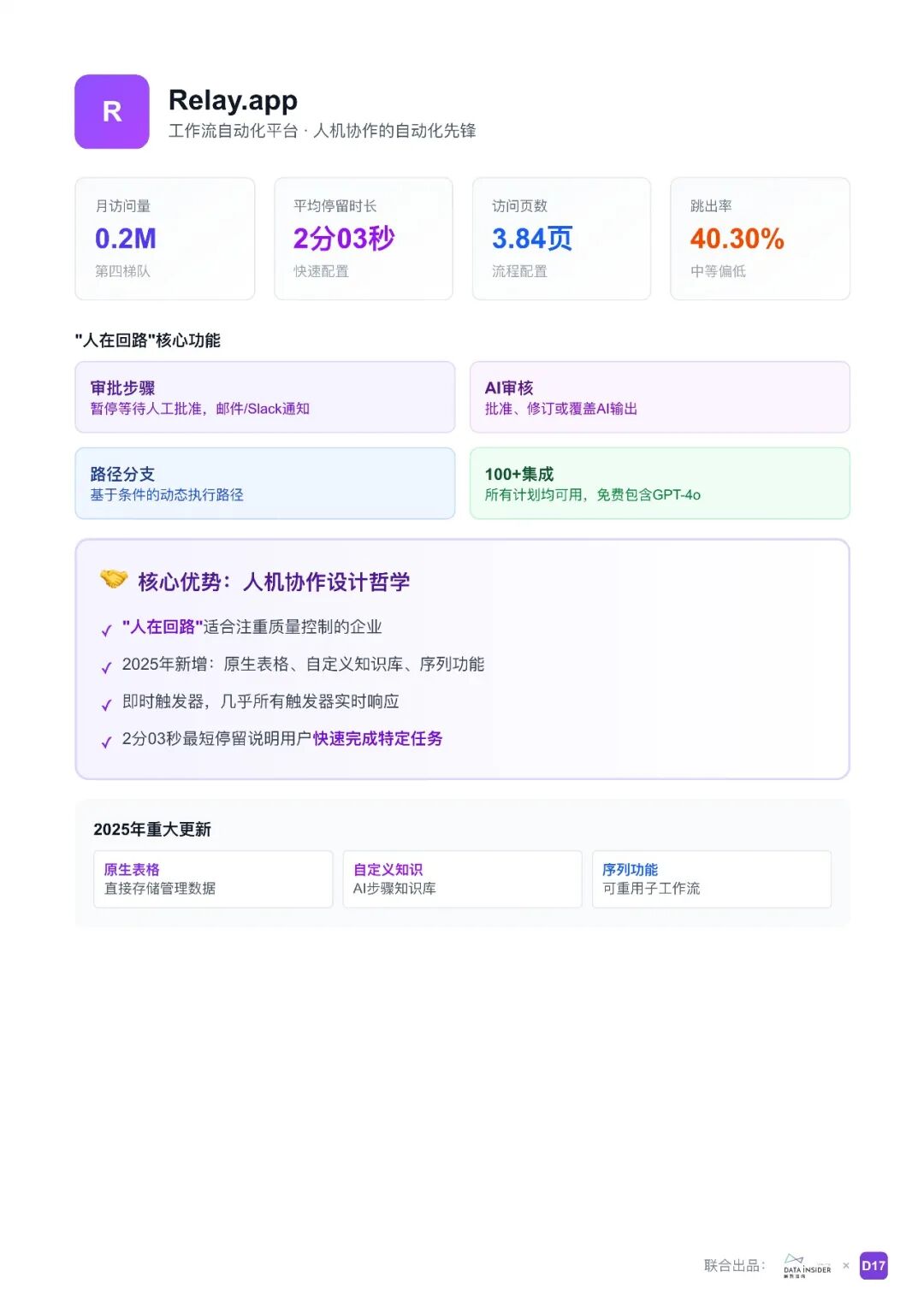Click checkmark beside 2分03秒最短停留 bullet
Viewport: 924px width, 1307px height.
[107, 742]
